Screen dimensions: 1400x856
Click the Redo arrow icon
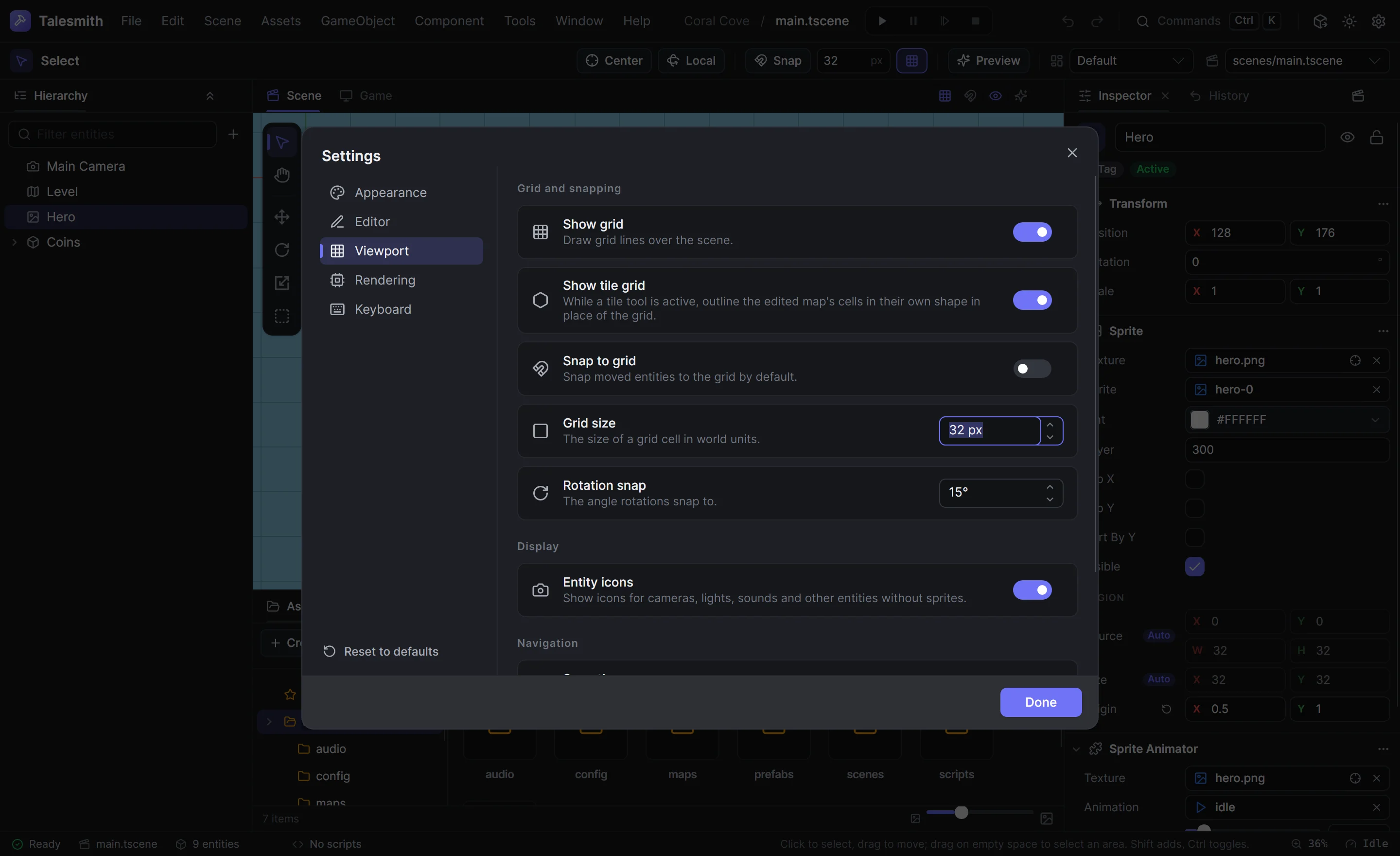1097,21
